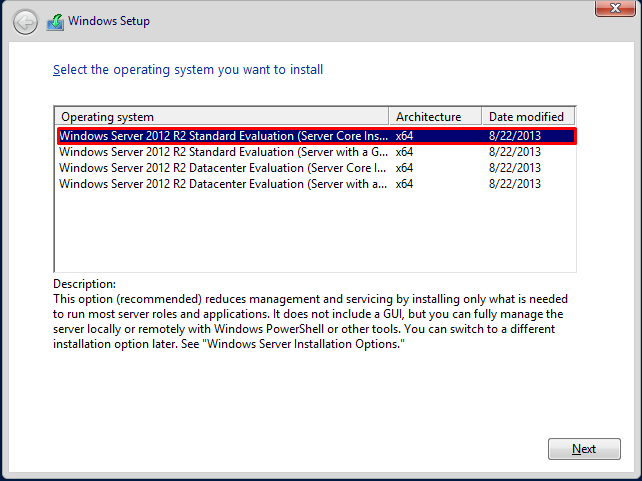Select Datacenter Evaluation Server Core row
The image size is (642, 481).
click(317, 168)
